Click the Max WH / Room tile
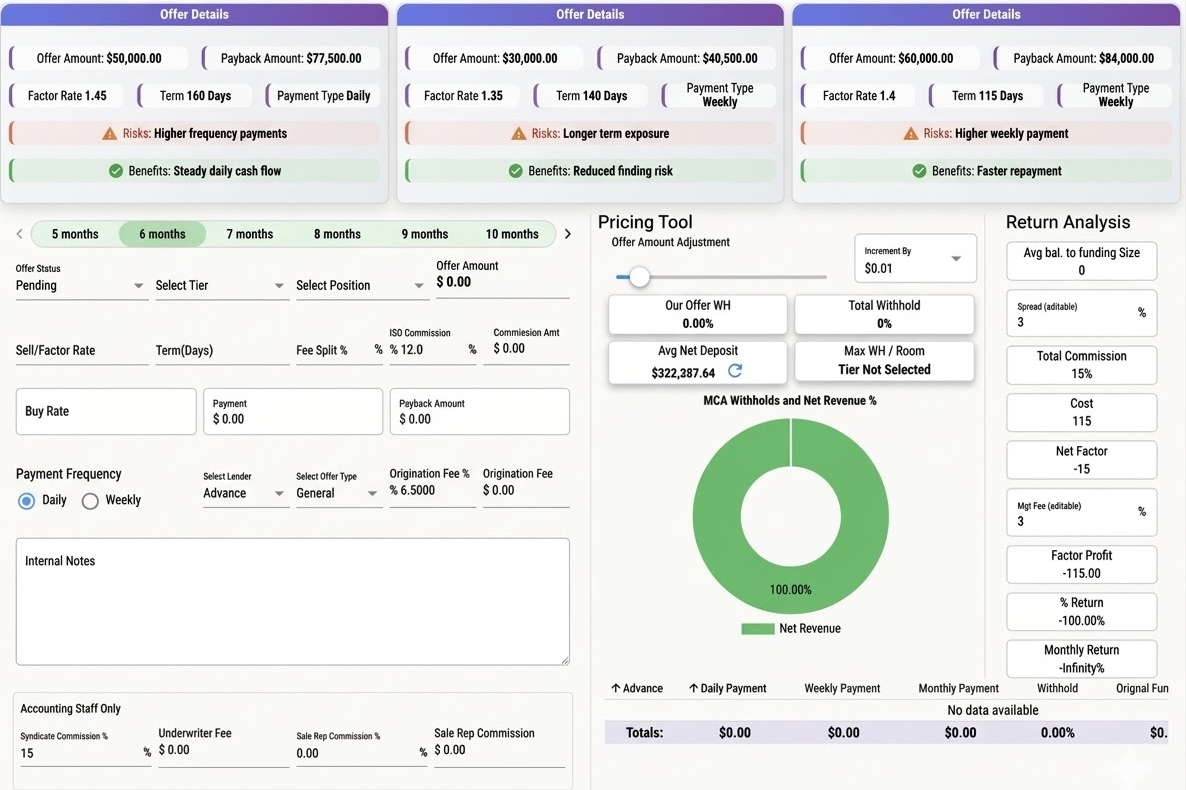Screen dimensions: 1186x790 (884, 361)
